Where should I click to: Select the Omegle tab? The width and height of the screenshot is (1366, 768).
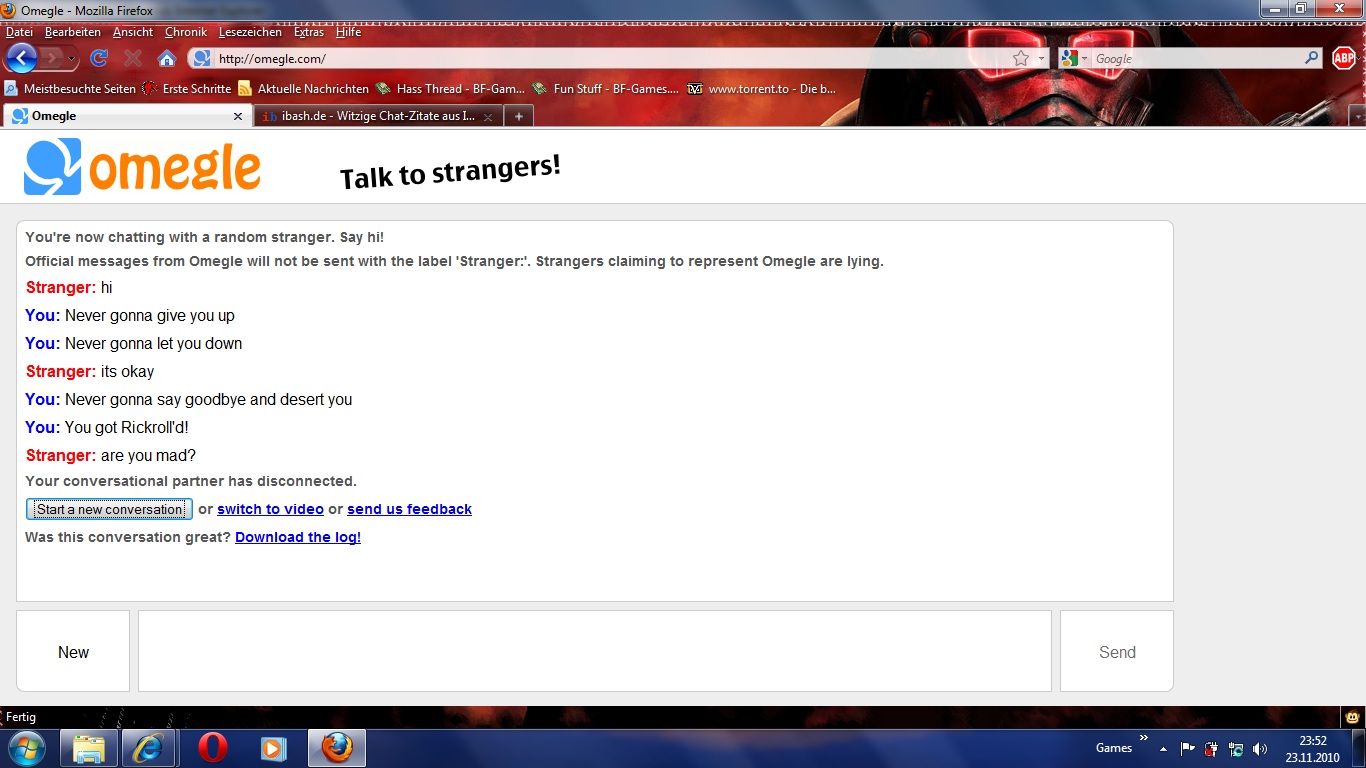tap(127, 116)
